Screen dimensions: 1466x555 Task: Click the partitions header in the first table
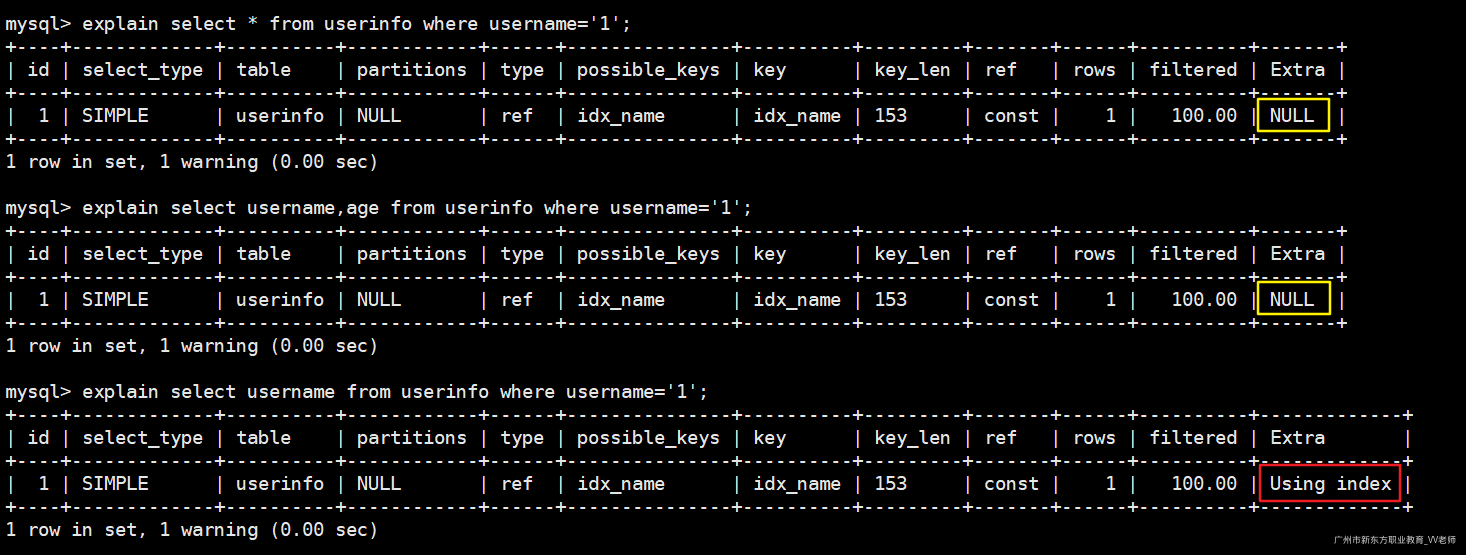411,69
